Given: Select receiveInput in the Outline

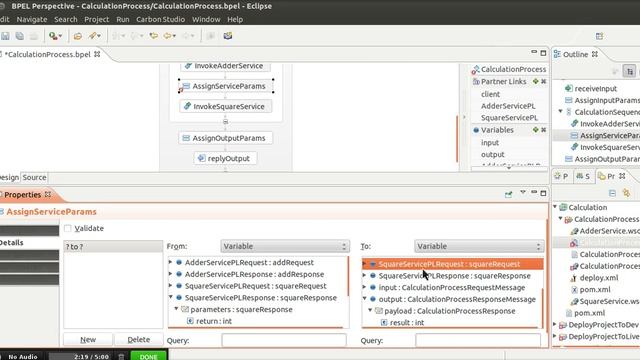Looking at the screenshot, I should (596, 88).
